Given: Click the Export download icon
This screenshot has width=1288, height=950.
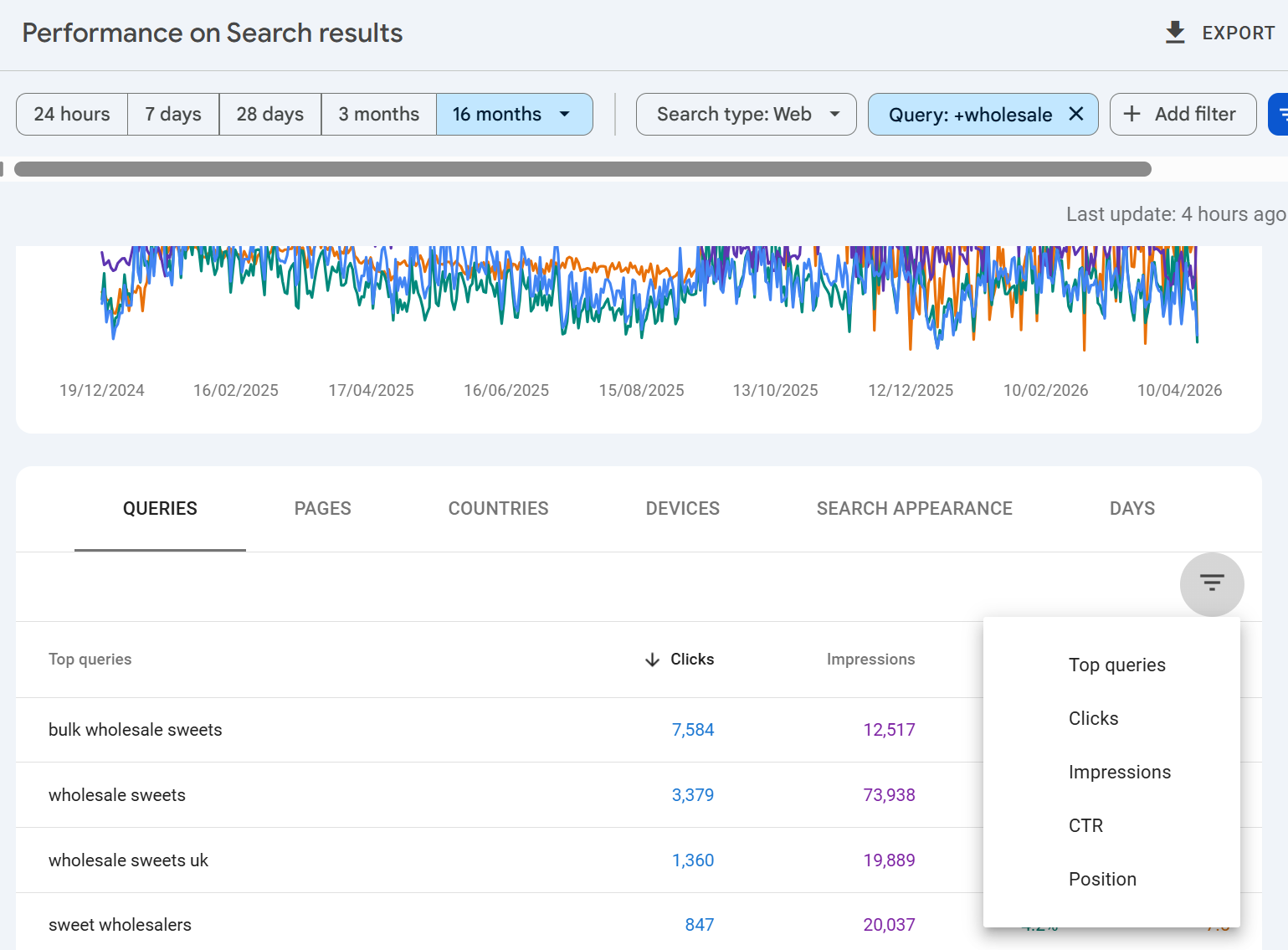Looking at the screenshot, I should [1175, 33].
